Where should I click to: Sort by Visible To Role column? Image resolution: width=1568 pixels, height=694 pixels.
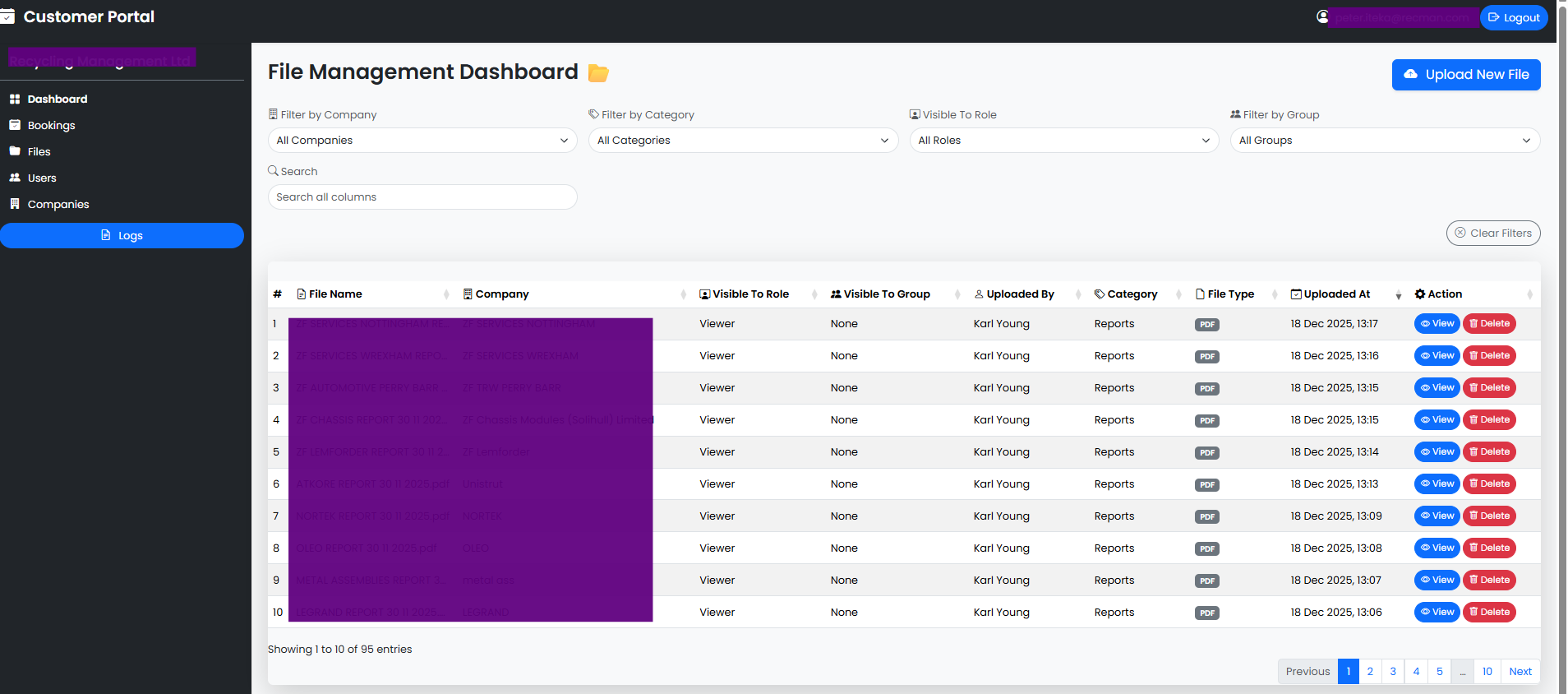[750, 294]
